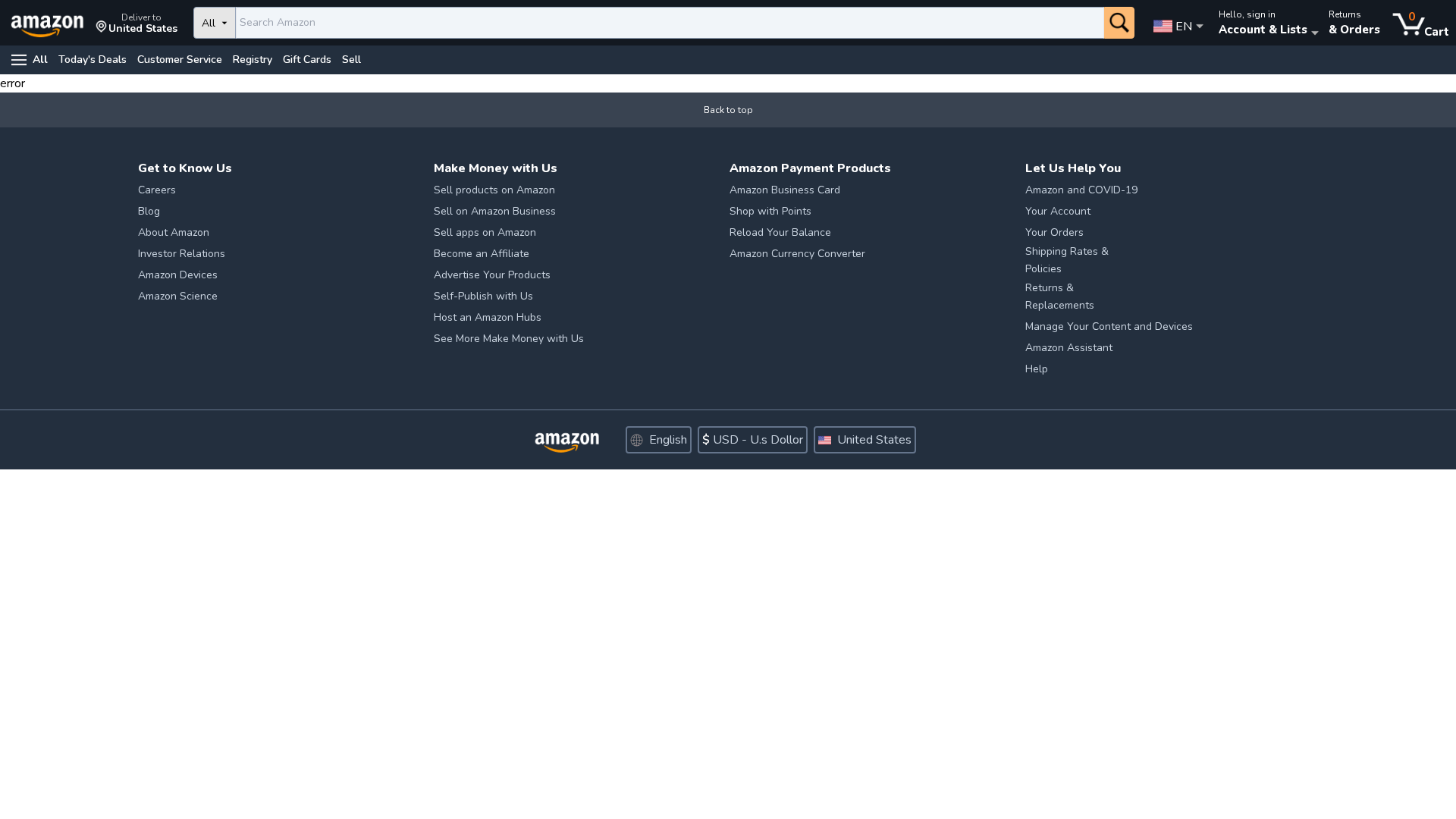Open the Investor Relations link
This screenshot has width=1456, height=819.
pyautogui.click(x=181, y=254)
